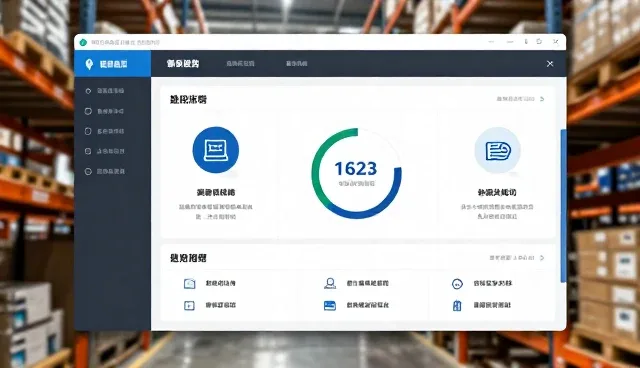Screen dimensions: 640x368
Task: Click the person silhouette icon in lower card
Action: pyautogui.click(x=330, y=283)
